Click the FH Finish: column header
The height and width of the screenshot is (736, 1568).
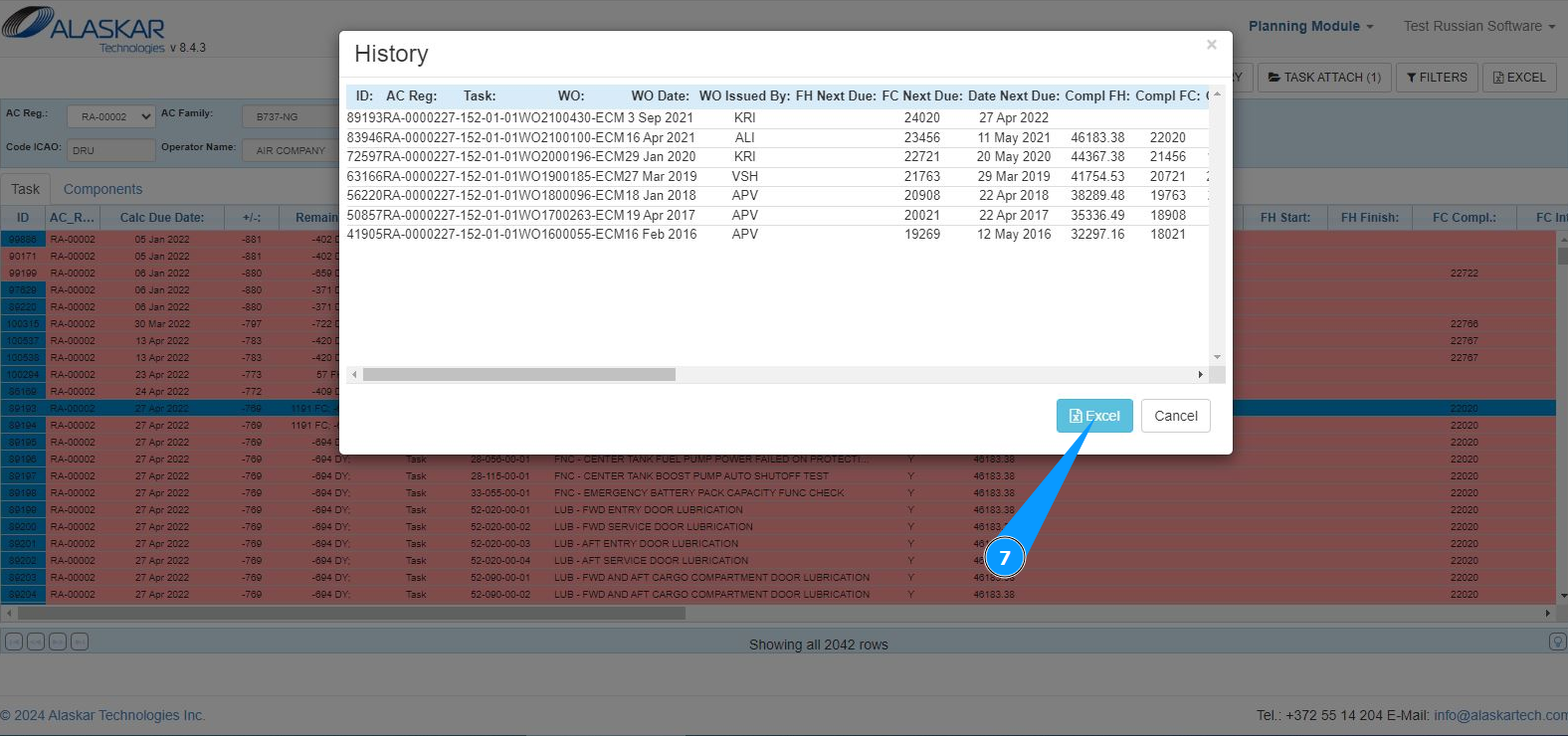[1370, 218]
